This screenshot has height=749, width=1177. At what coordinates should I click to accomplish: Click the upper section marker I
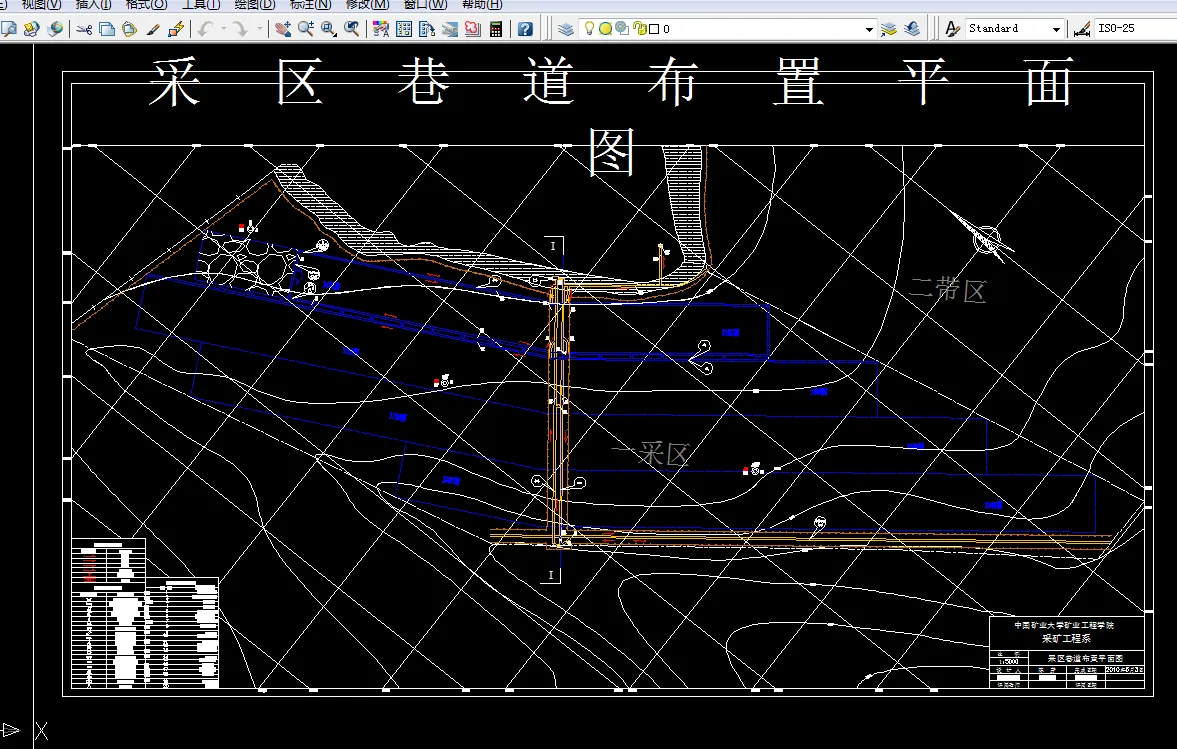pyautogui.click(x=553, y=246)
